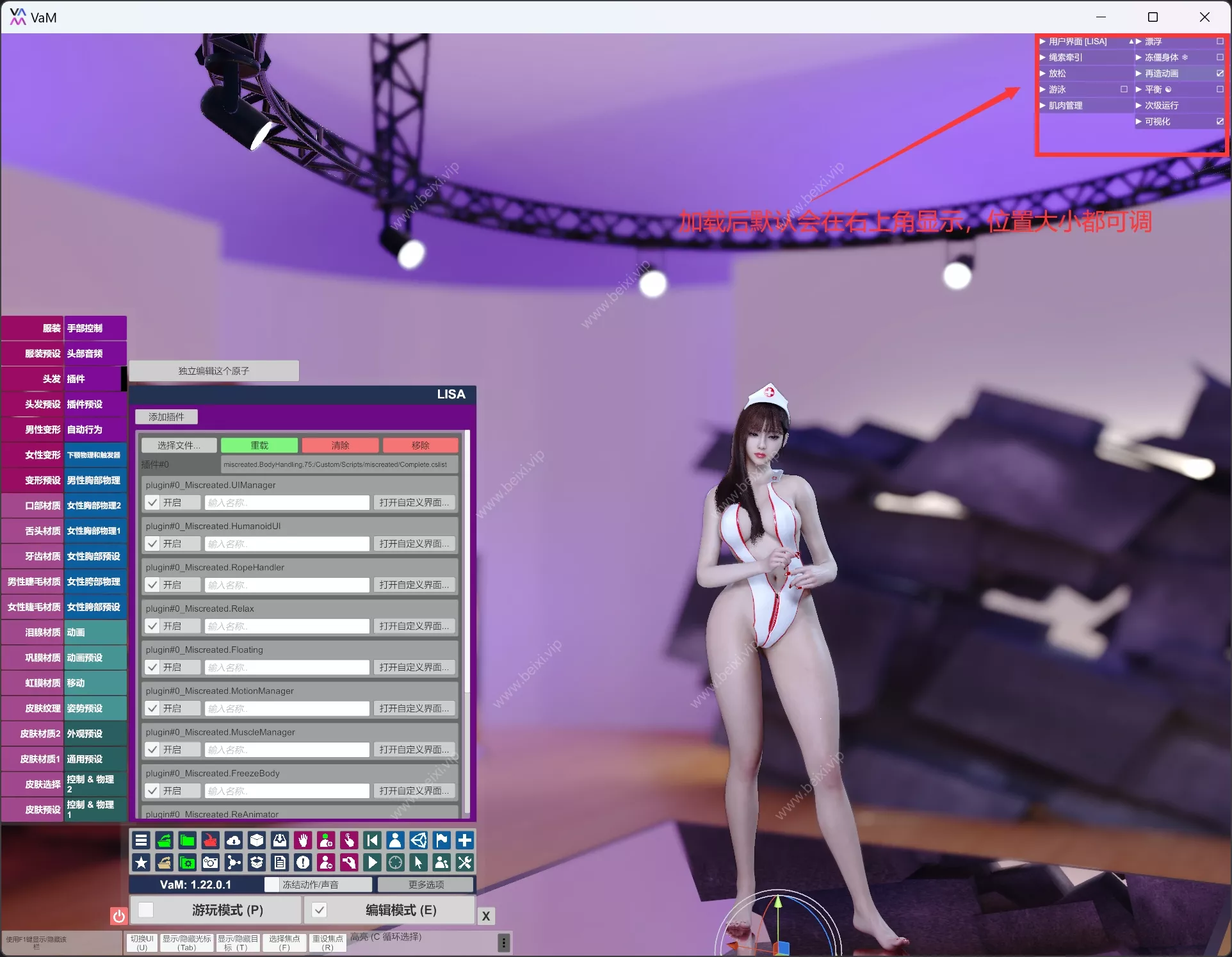
Task: Open the 手部控制 tab
Action: click(95, 328)
